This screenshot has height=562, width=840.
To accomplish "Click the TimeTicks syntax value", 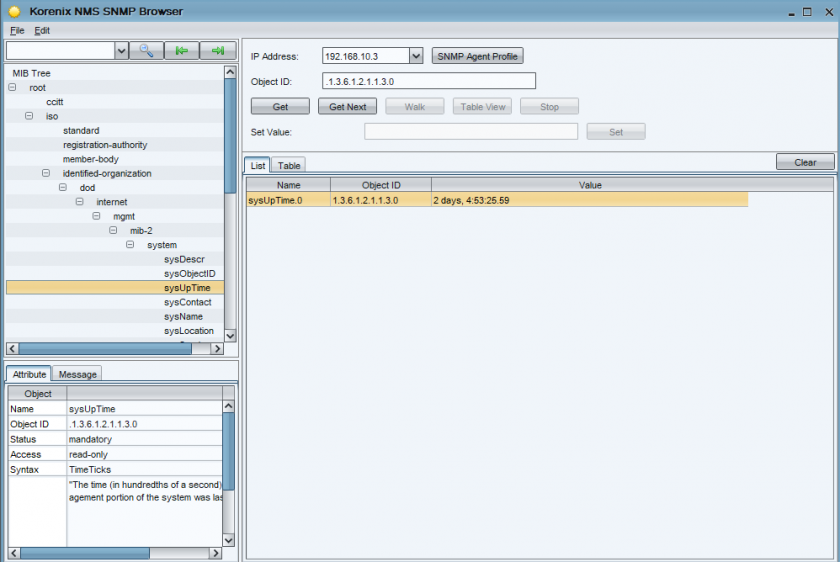I will tap(90, 469).
